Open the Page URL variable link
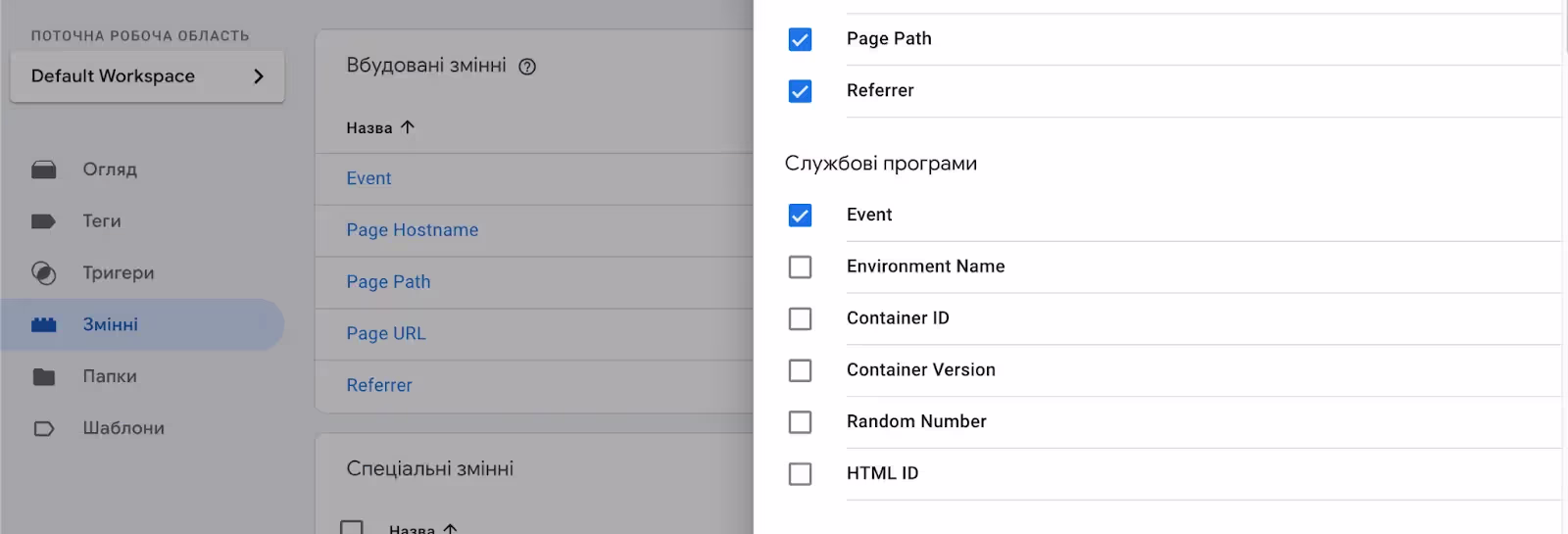1568x534 pixels. coord(386,334)
